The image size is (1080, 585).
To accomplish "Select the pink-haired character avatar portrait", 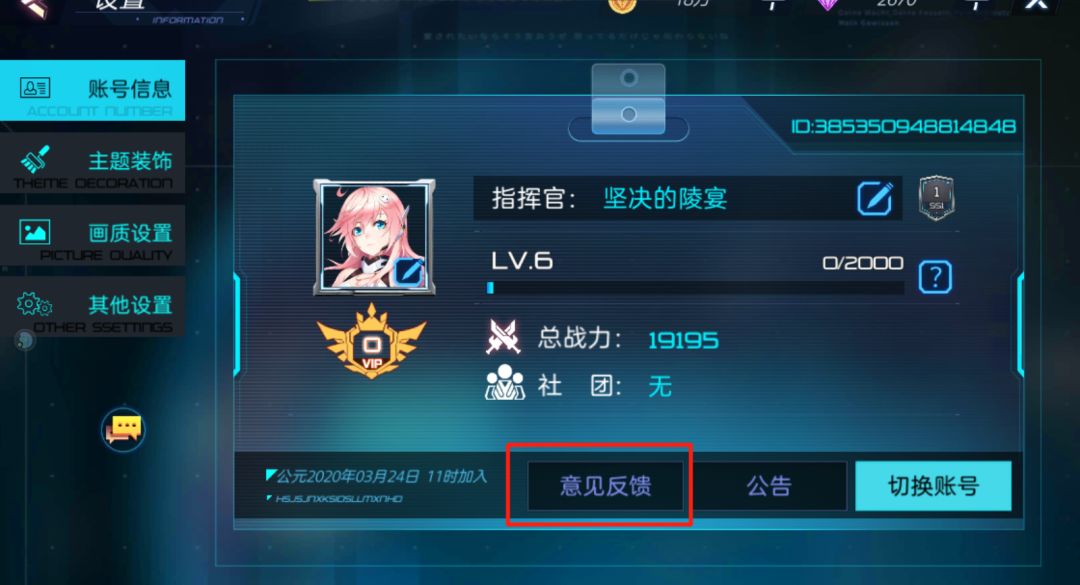I will [374, 237].
